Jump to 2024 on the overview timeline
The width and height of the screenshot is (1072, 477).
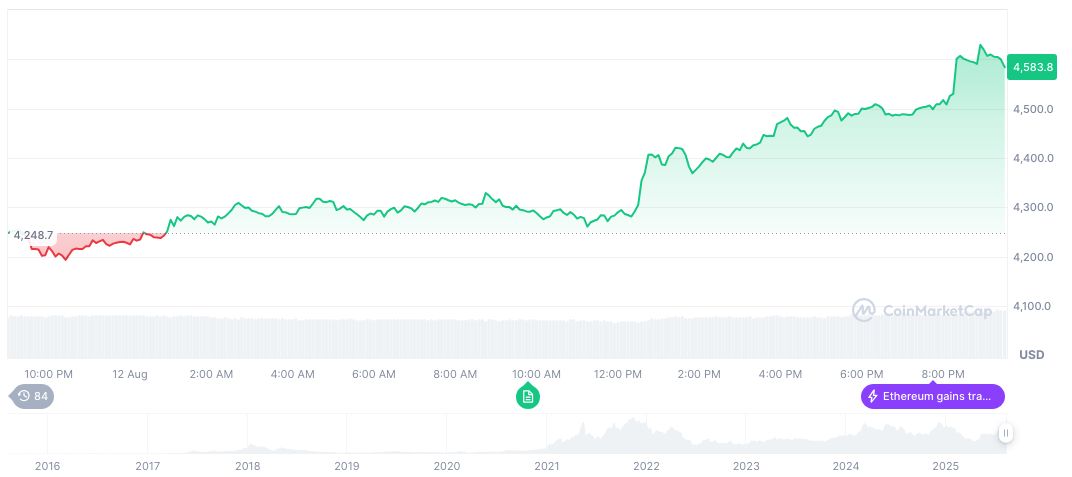coord(846,466)
